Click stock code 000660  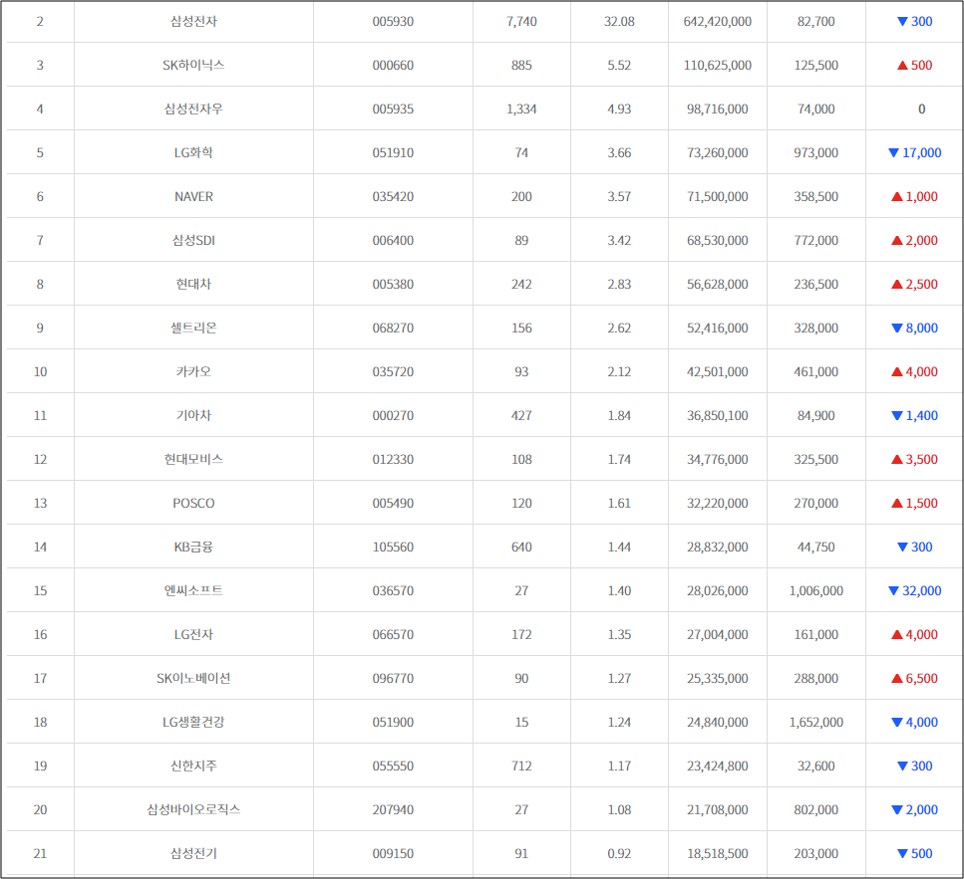coord(393,65)
